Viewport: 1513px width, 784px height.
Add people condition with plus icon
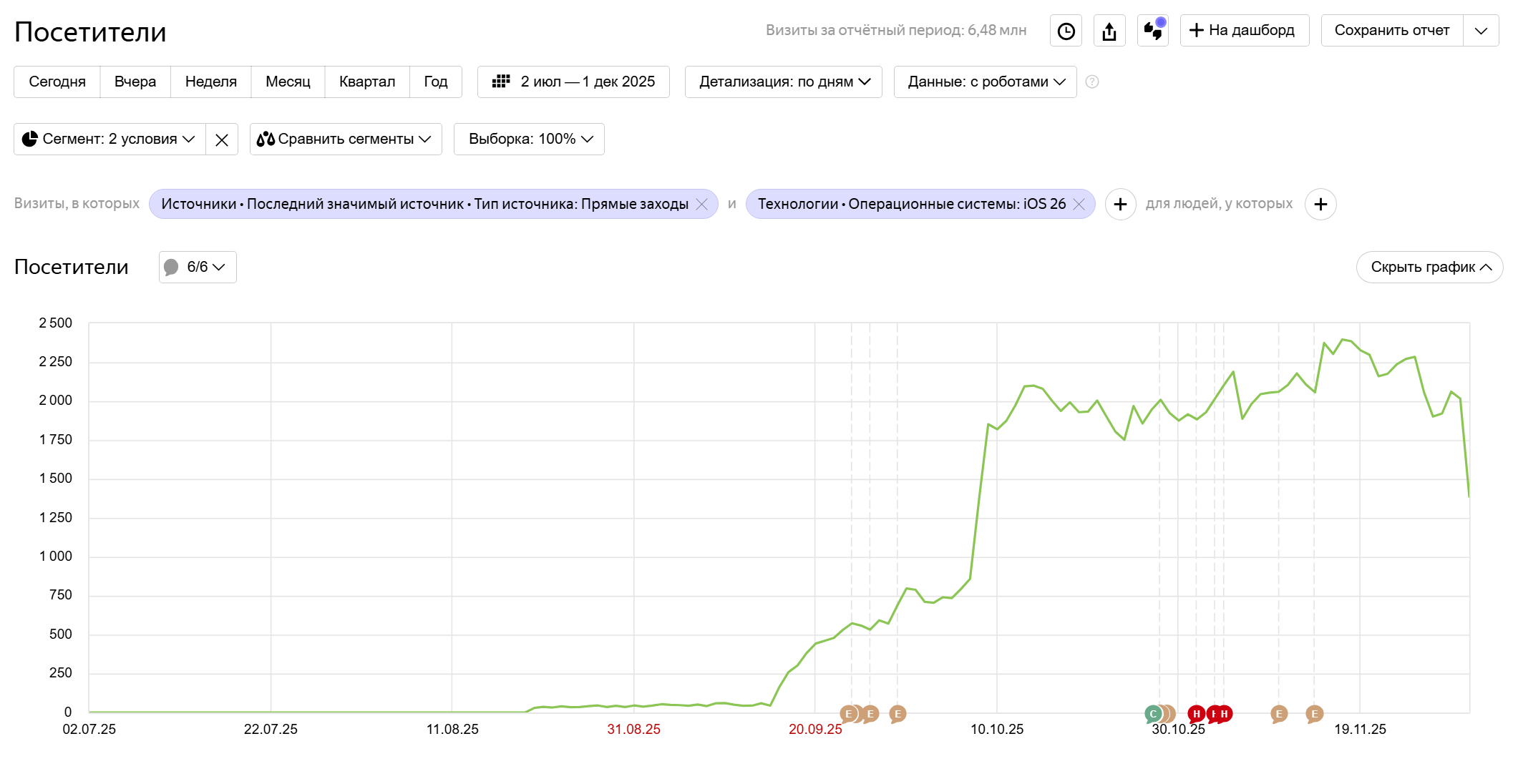pyautogui.click(x=1320, y=205)
